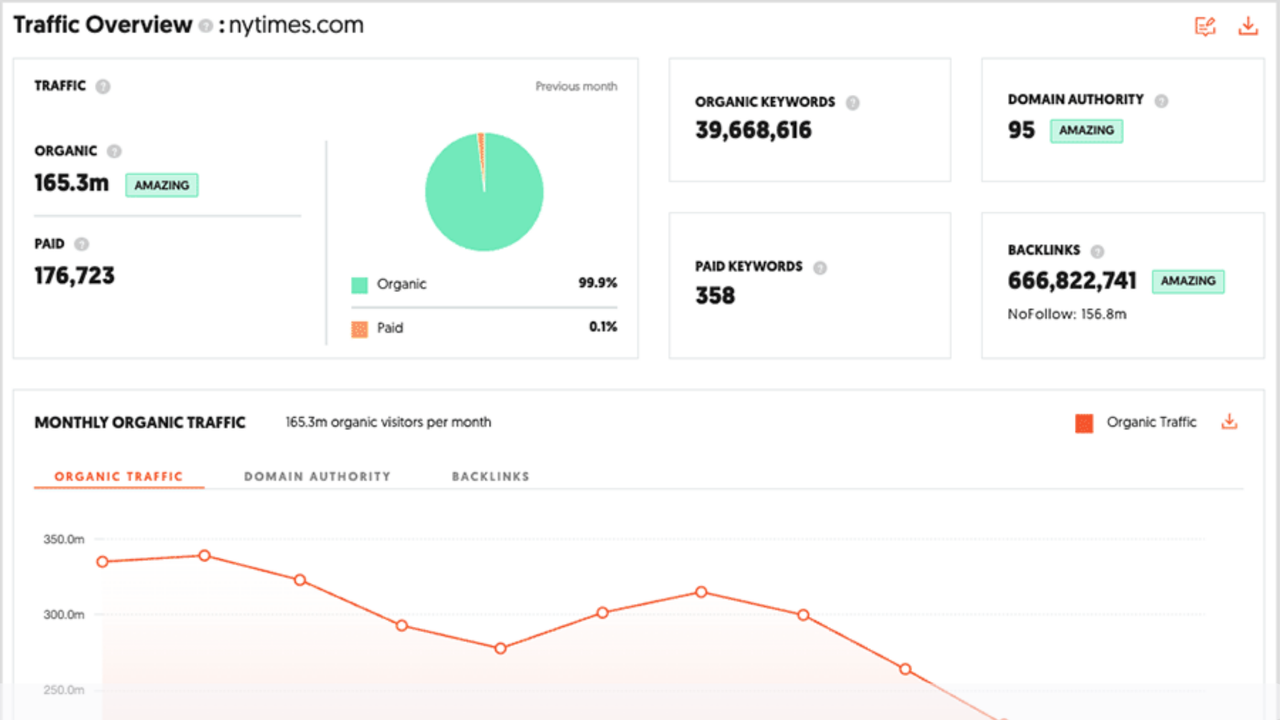
Task: Click the question mark next to PAID
Action: pyautogui.click(x=81, y=244)
